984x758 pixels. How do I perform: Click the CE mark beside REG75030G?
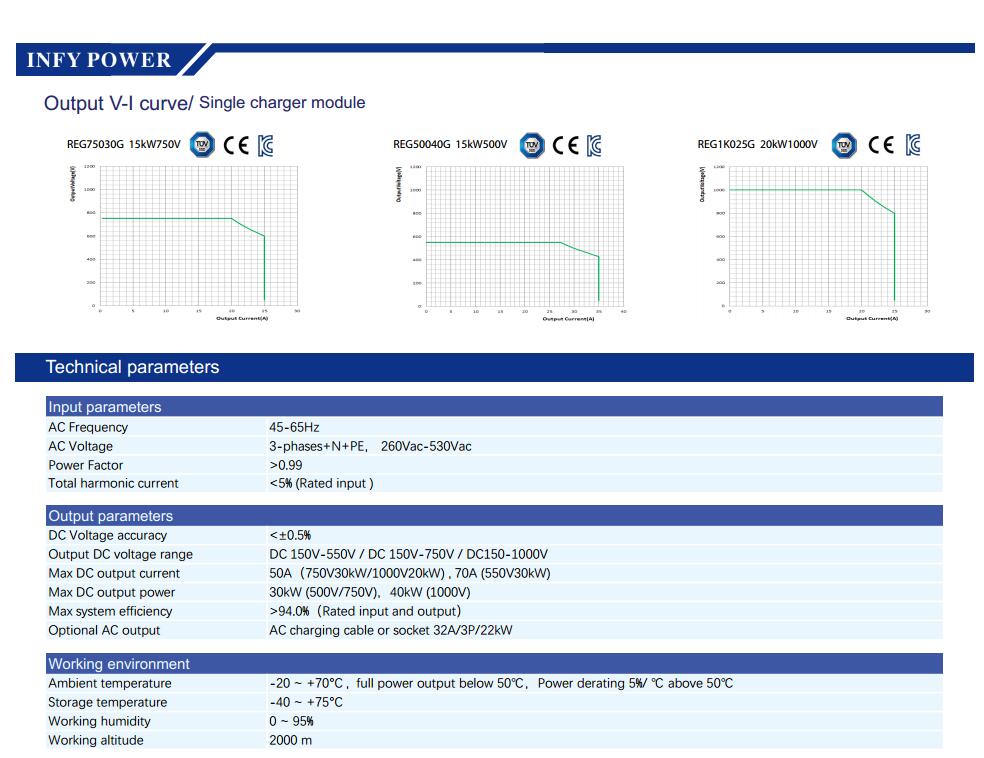(236, 146)
